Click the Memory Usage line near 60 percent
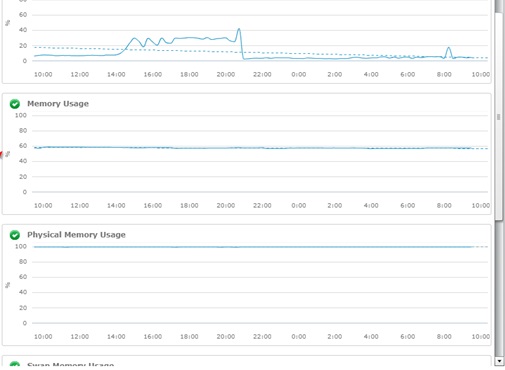Image resolution: width=505 pixels, height=370 pixels. [253, 148]
